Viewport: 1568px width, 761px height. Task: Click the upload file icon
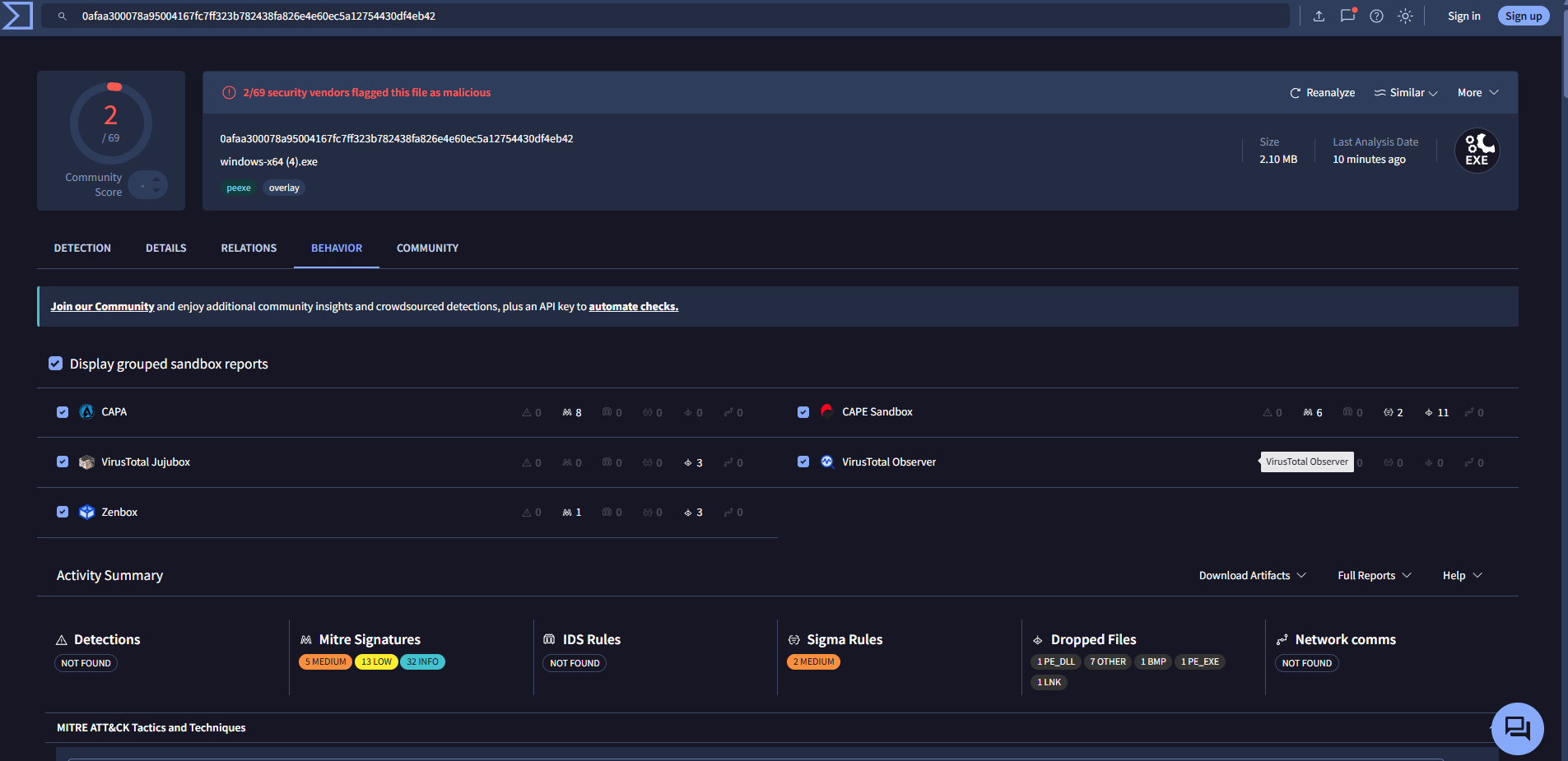[x=1319, y=16]
